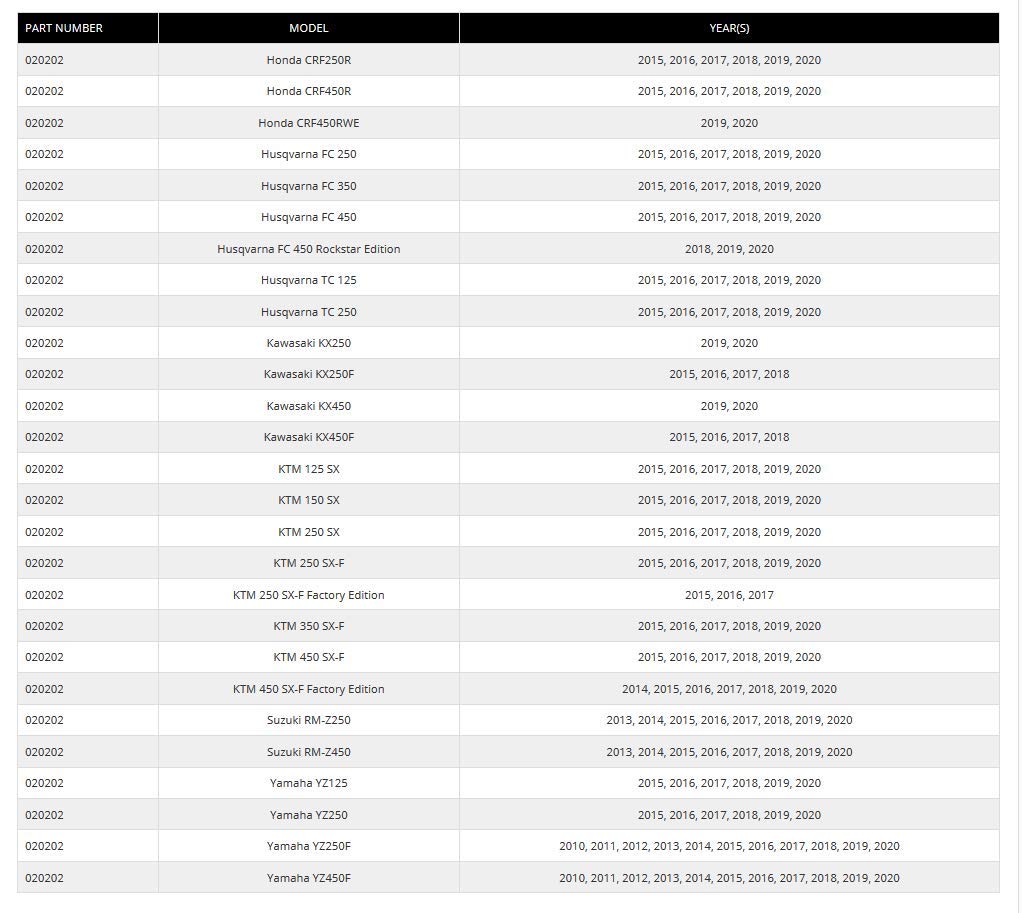Click the years cell for Suzuki RM-Z450

pos(729,752)
